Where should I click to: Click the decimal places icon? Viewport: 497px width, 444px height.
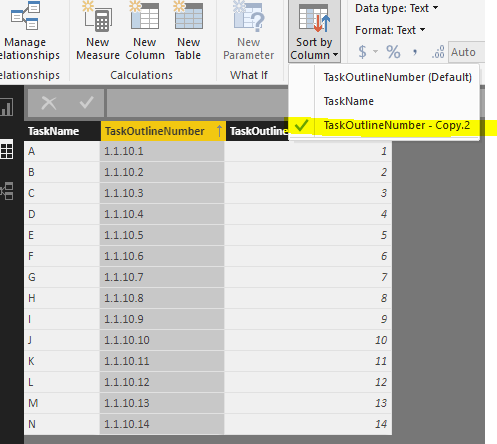pos(438,52)
